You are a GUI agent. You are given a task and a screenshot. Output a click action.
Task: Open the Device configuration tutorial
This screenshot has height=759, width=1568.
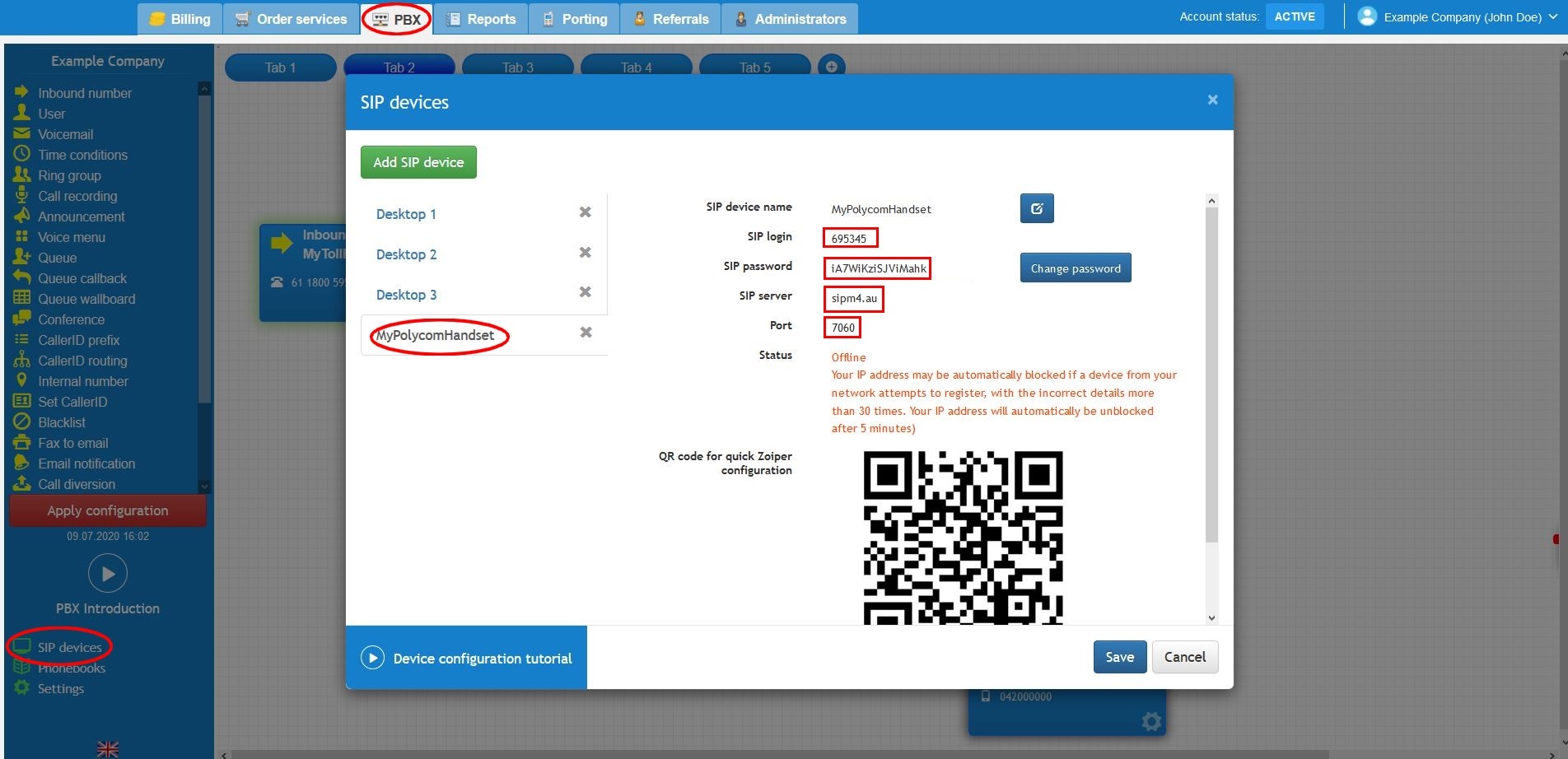click(466, 658)
